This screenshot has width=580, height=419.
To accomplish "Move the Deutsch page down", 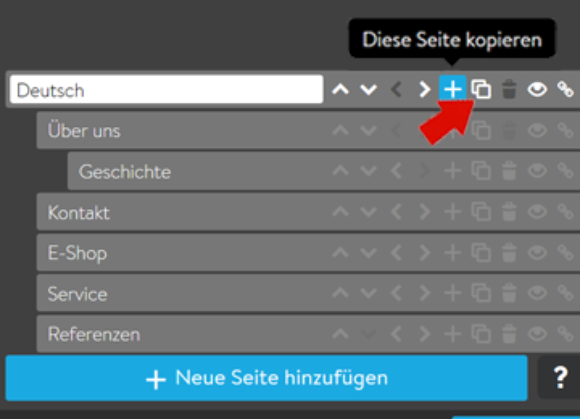I will [x=368, y=89].
